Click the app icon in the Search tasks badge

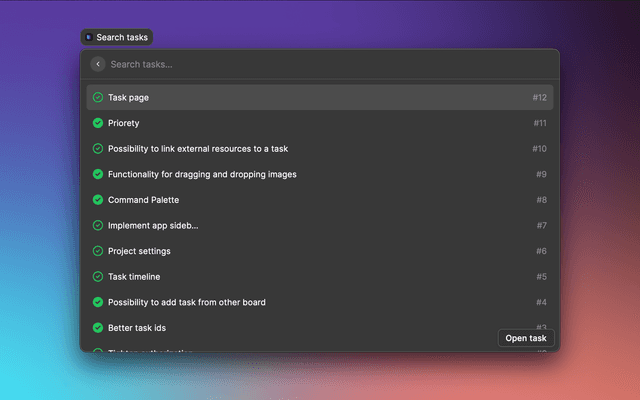point(89,37)
